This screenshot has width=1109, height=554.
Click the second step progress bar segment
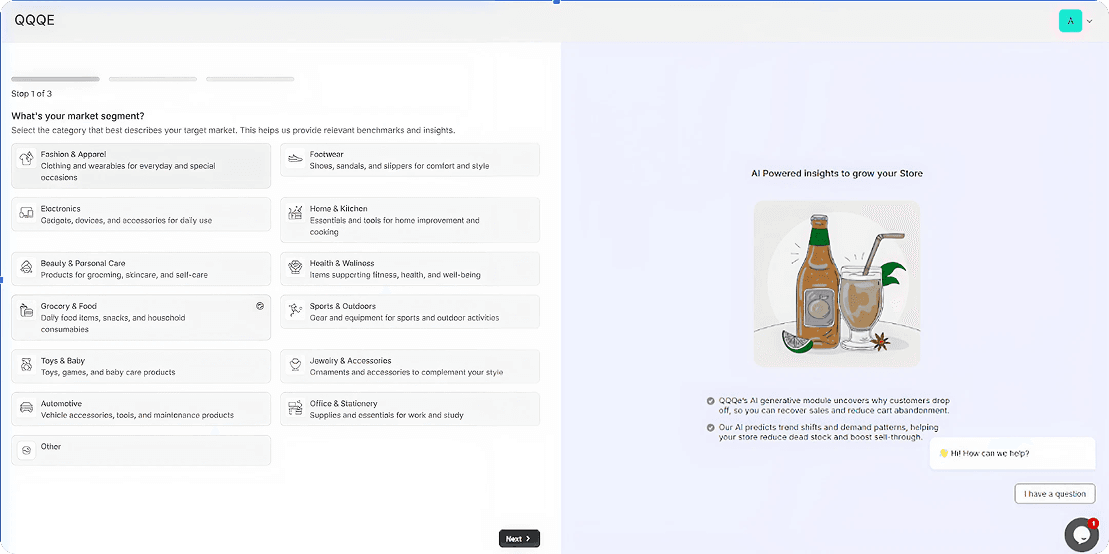coord(153,78)
